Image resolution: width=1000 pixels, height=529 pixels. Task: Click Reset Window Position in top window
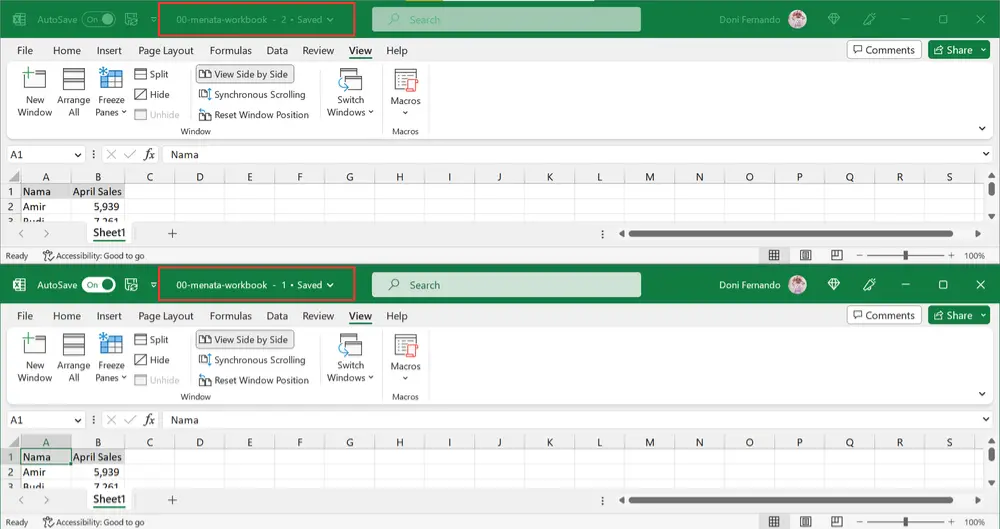click(253, 115)
